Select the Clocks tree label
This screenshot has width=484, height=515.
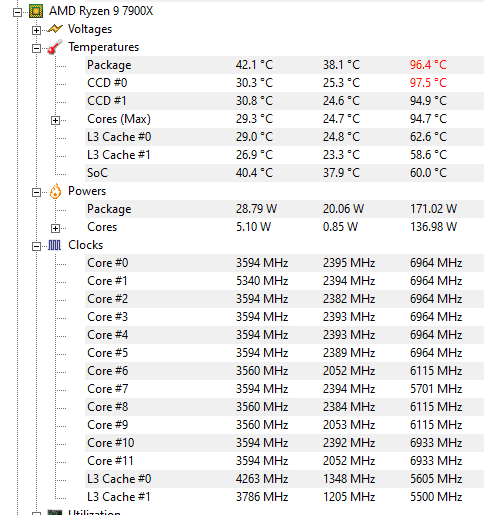coord(86,245)
